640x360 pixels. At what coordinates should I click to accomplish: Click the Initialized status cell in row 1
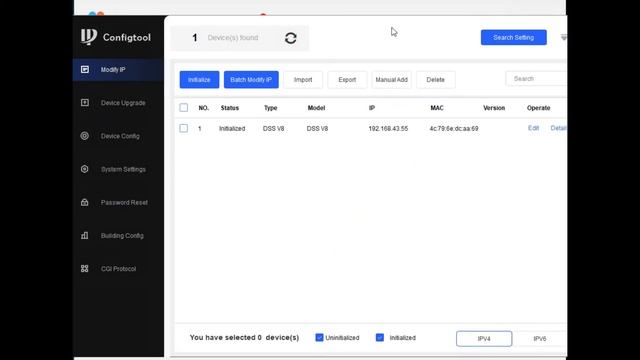point(232,129)
